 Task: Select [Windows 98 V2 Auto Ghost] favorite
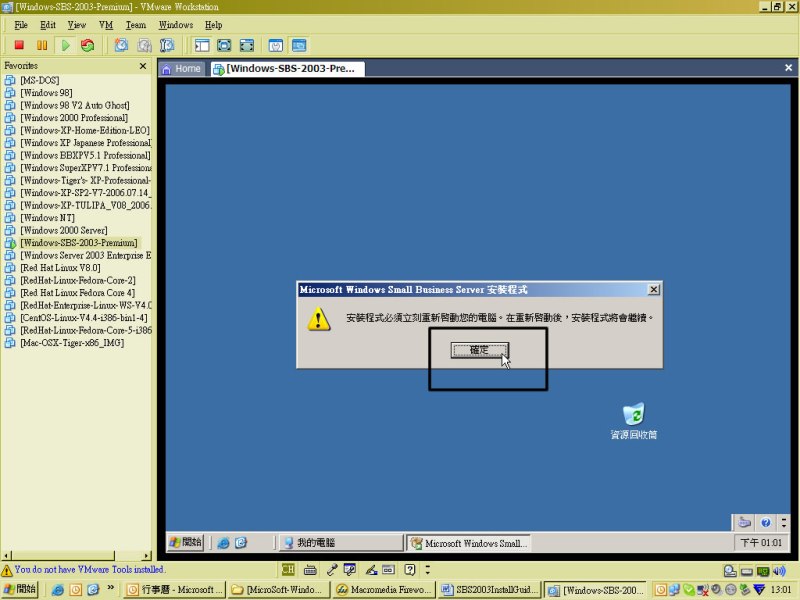(x=74, y=105)
